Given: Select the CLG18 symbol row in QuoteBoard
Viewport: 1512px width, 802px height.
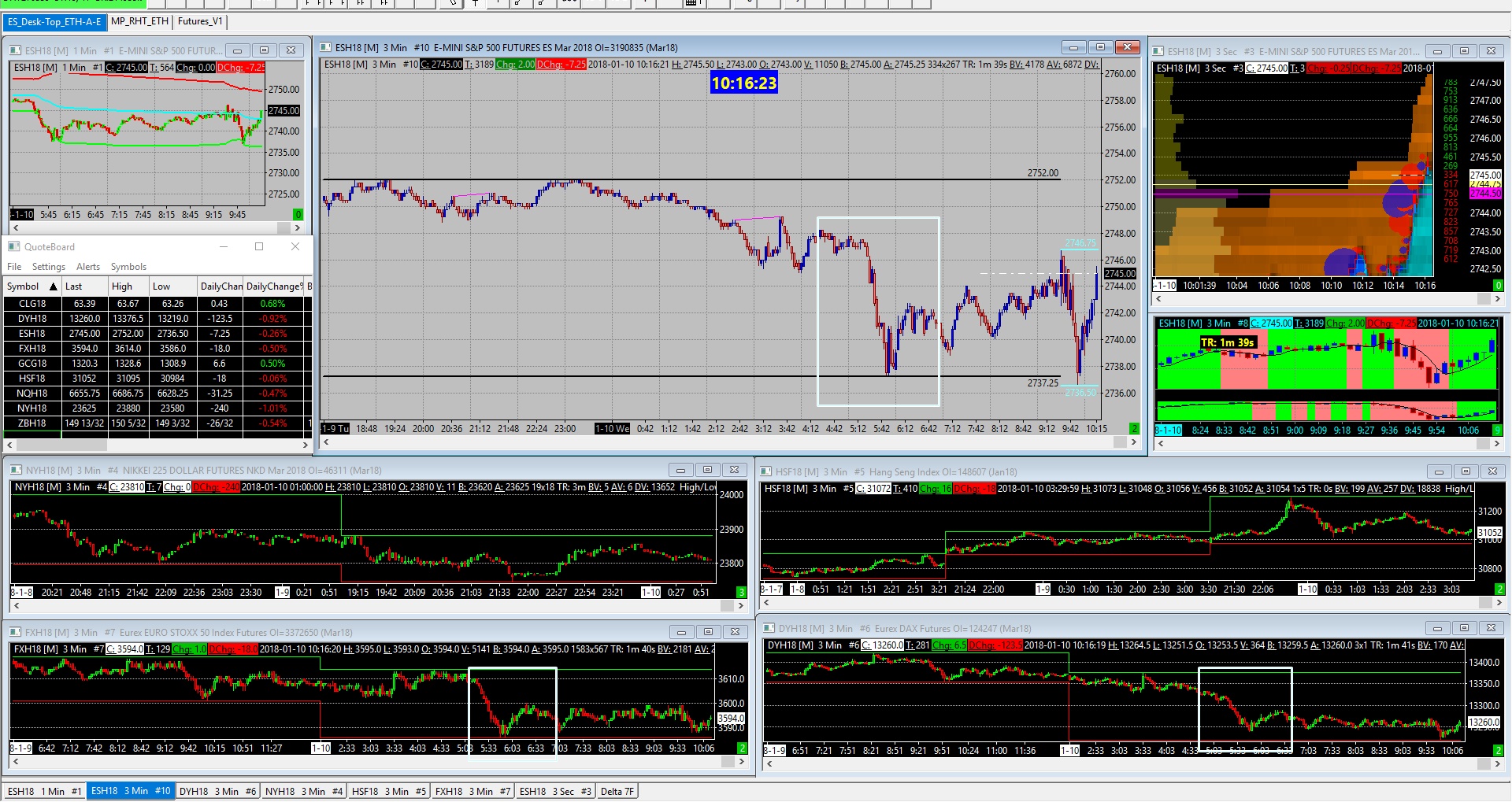Looking at the screenshot, I should [157, 304].
